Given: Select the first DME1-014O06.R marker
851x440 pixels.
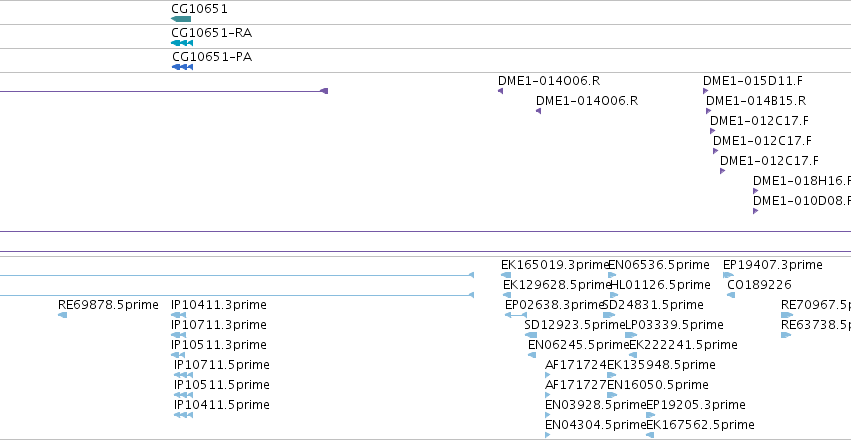Looking at the screenshot, I should point(500,91).
